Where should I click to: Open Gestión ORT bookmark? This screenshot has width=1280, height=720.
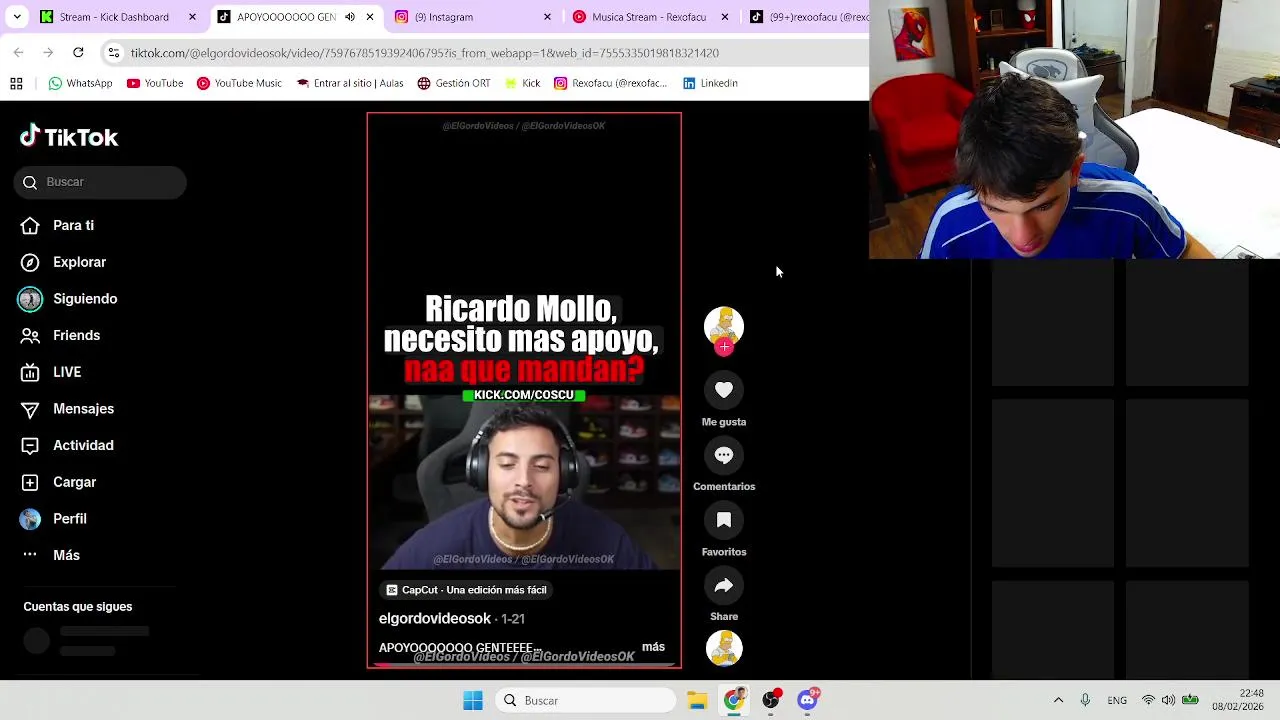(454, 84)
